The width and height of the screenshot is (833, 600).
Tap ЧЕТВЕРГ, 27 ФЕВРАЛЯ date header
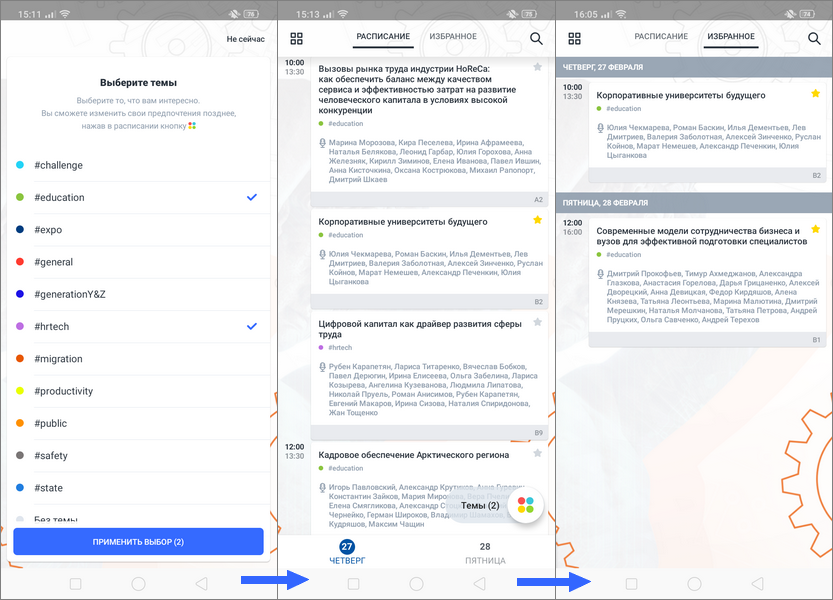694,67
